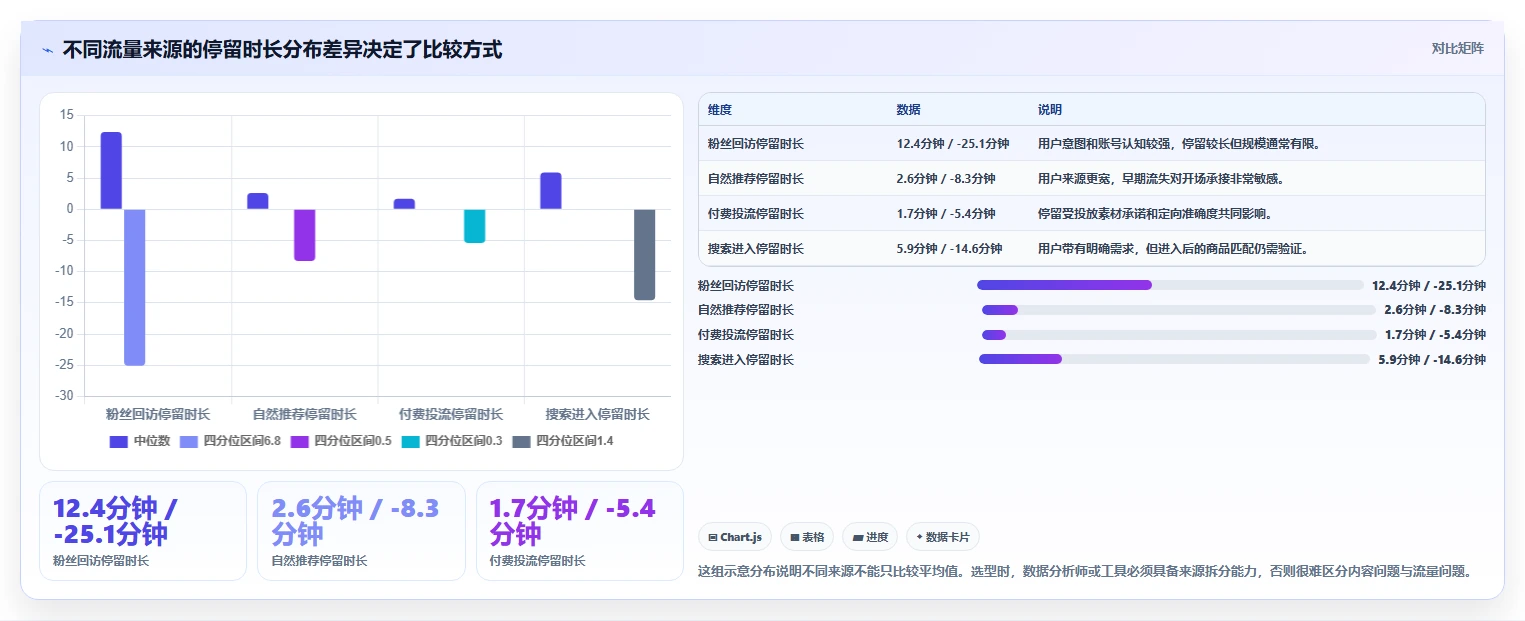The height and width of the screenshot is (621, 1525).
Task: Click the description starting 用户来源更宽
Action: click(1161, 179)
